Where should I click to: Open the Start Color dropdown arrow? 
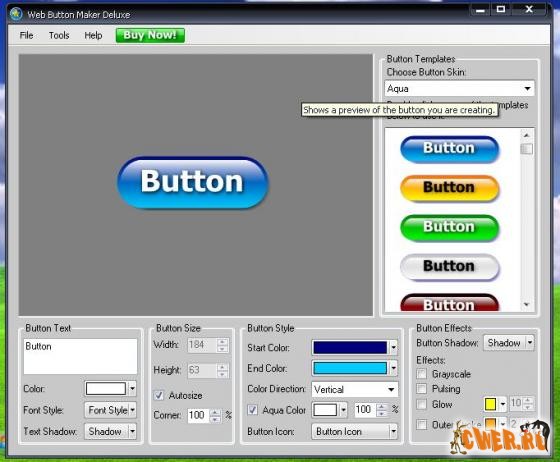pyautogui.click(x=393, y=347)
